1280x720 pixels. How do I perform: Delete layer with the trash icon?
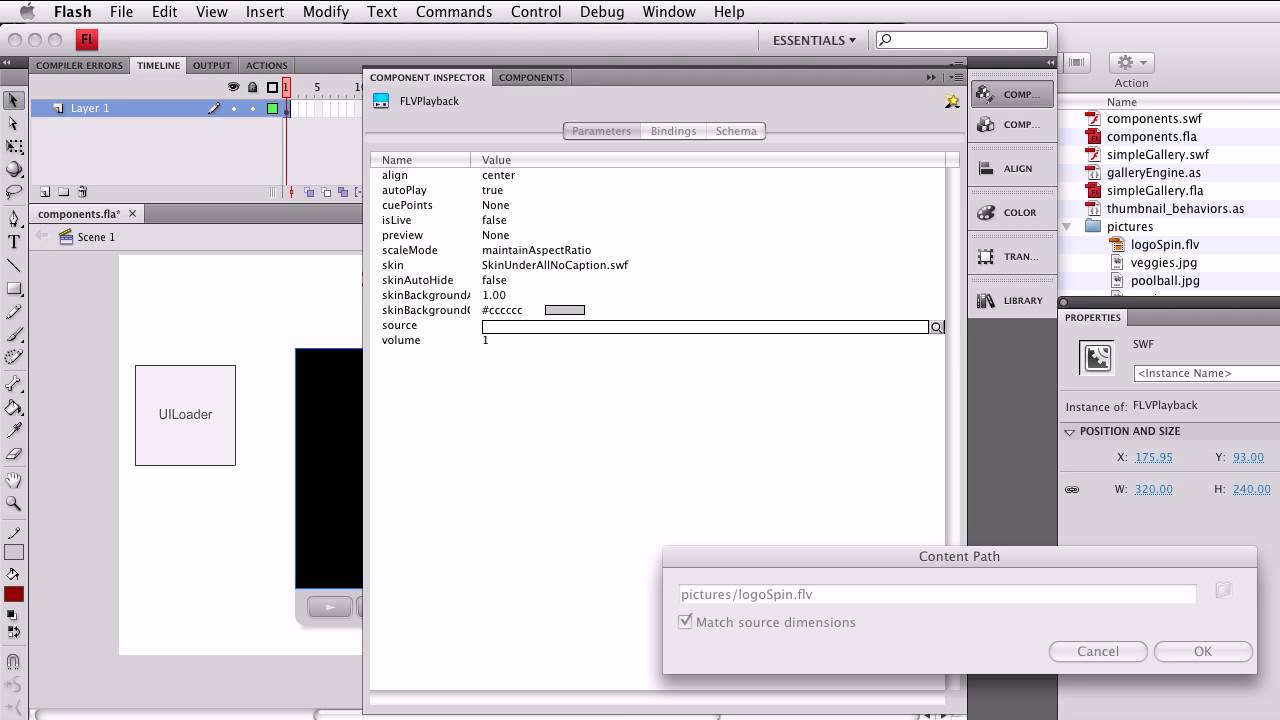click(83, 192)
